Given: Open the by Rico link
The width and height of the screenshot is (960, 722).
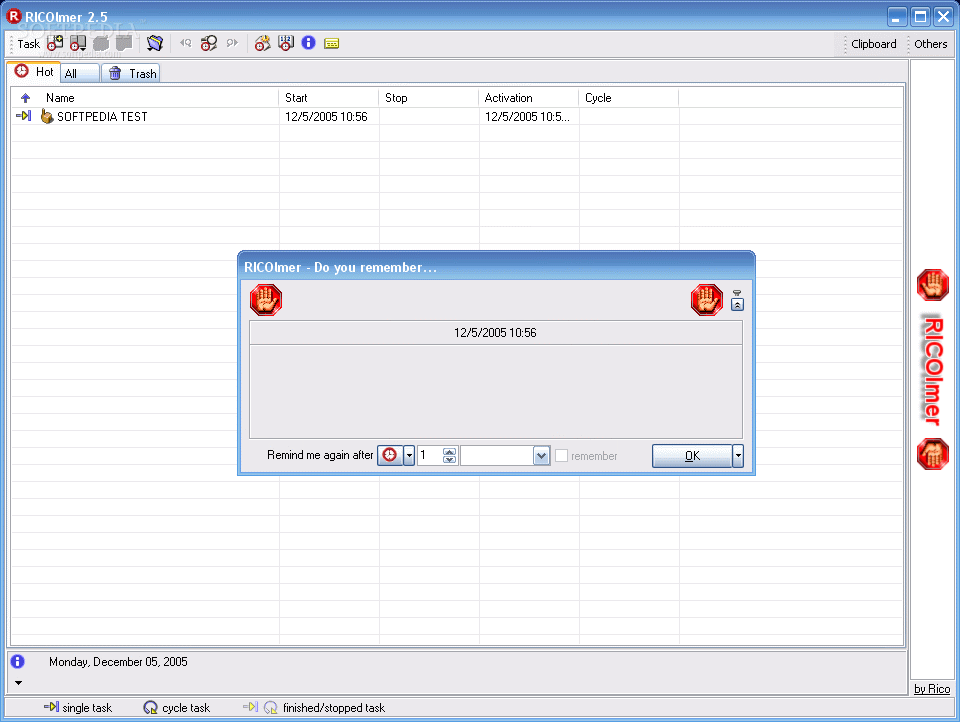Looking at the screenshot, I should 932,688.
